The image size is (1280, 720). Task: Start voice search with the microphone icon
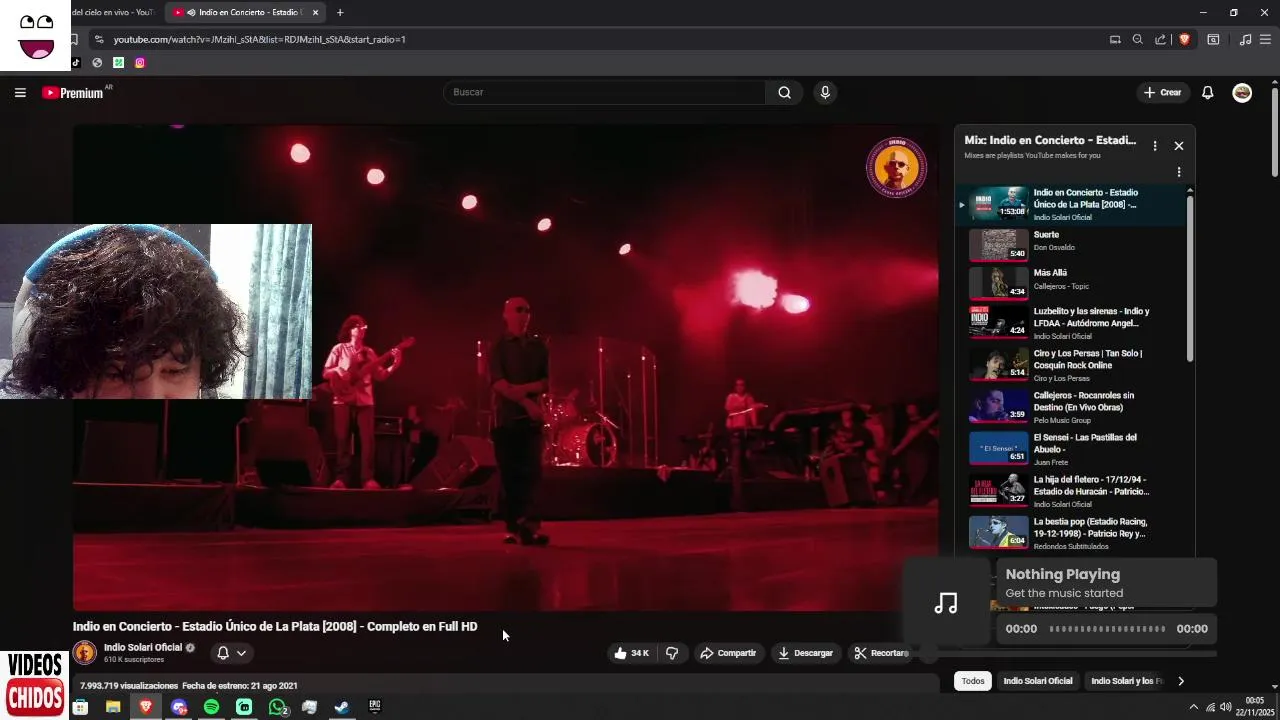pyautogui.click(x=825, y=92)
